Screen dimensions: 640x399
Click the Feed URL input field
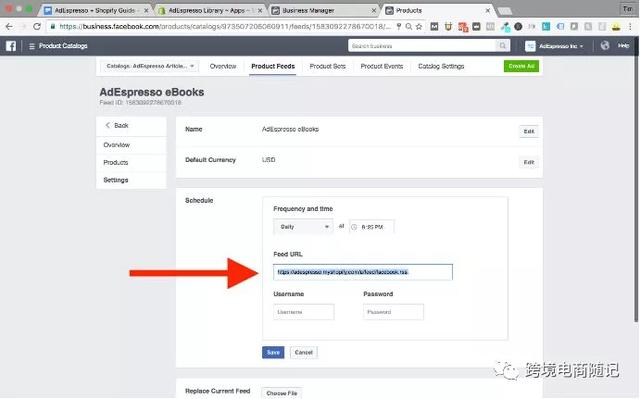(x=363, y=272)
